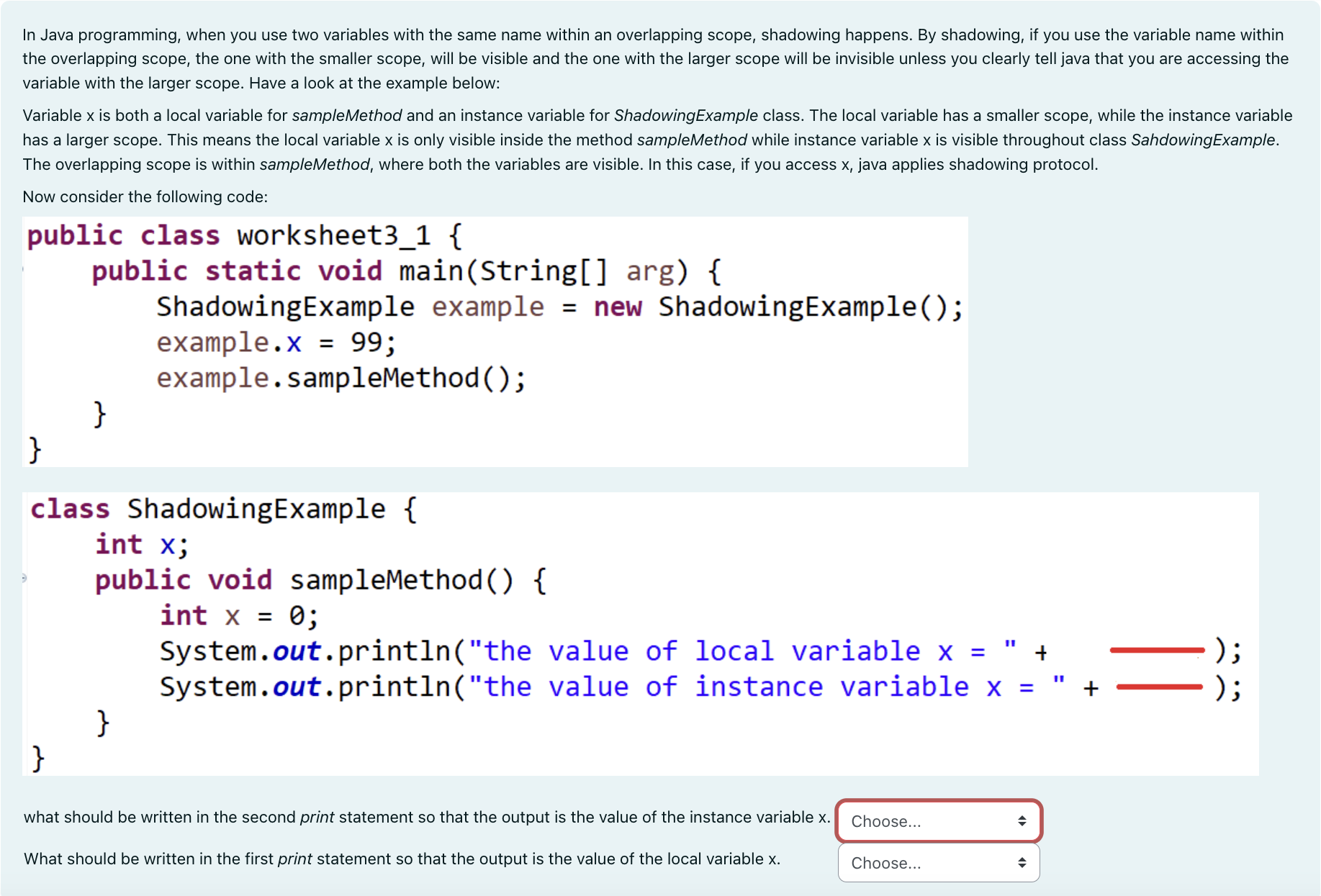This screenshot has height=896, width=1321.
Task: Click the up-down arrow icon on the highlighted dropdown
Action: point(1021,821)
